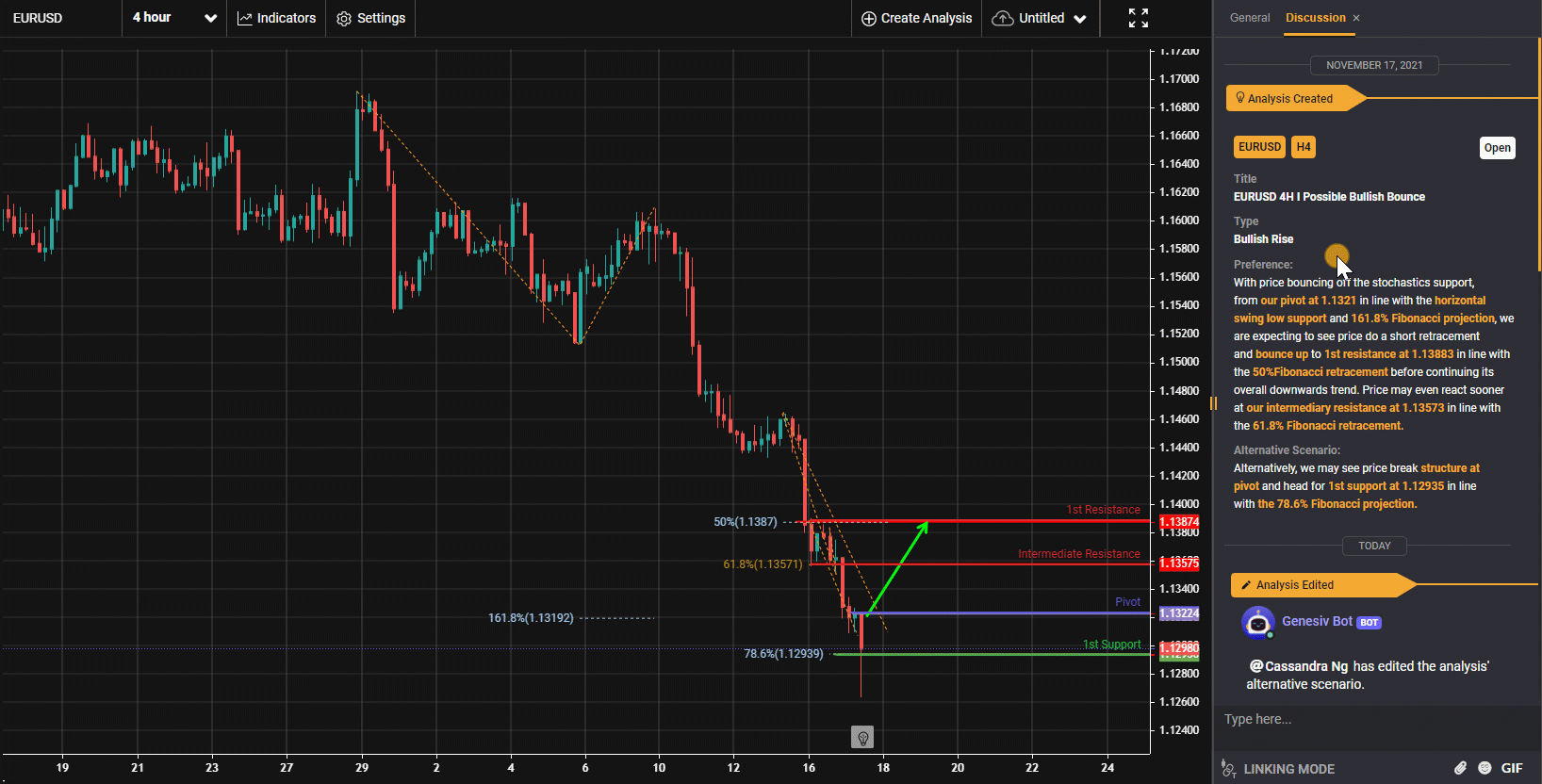The height and width of the screenshot is (784, 1542).
Task: Open the 4 hour timeframe dropdown
Action: [x=174, y=18]
